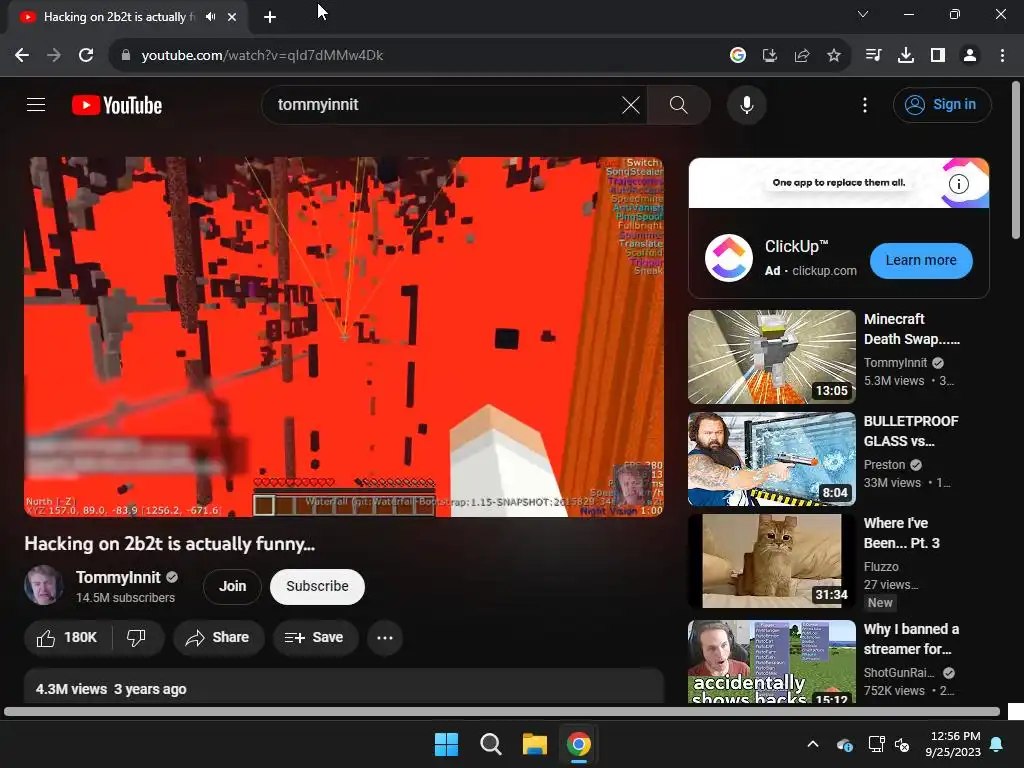Open TommyInnit channel name link
Screen dimensions: 1024x768
pos(118,577)
